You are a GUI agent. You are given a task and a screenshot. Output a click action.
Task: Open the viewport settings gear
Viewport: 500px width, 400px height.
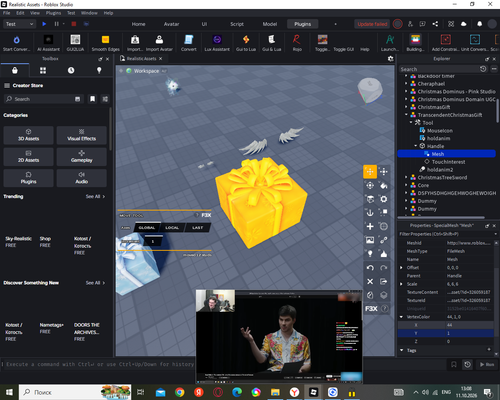391,59
